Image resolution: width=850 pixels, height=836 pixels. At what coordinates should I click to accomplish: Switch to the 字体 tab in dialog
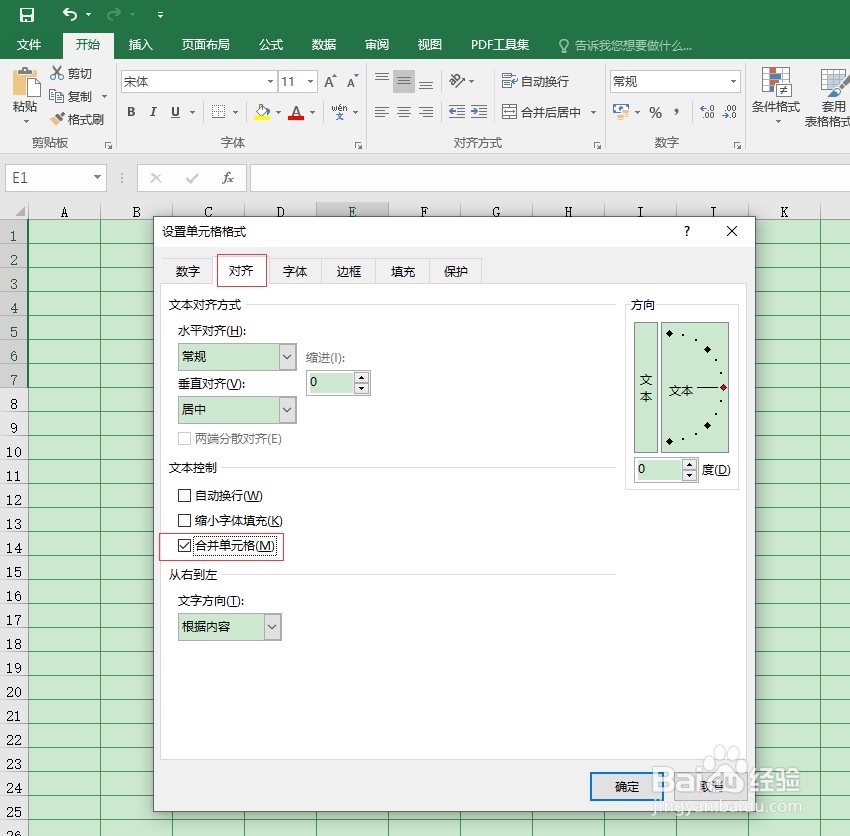295,271
